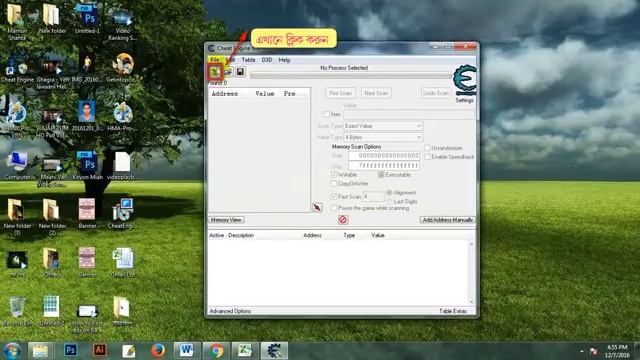The width and height of the screenshot is (640, 360).
Task: Click the Next Scan button
Action: coord(376,93)
